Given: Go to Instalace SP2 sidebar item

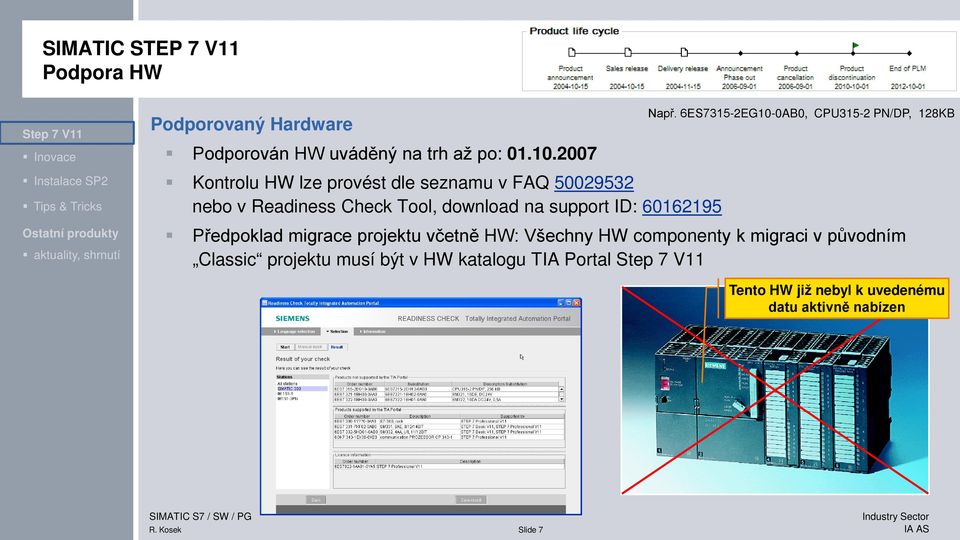Looking at the screenshot, I should click(70, 181).
